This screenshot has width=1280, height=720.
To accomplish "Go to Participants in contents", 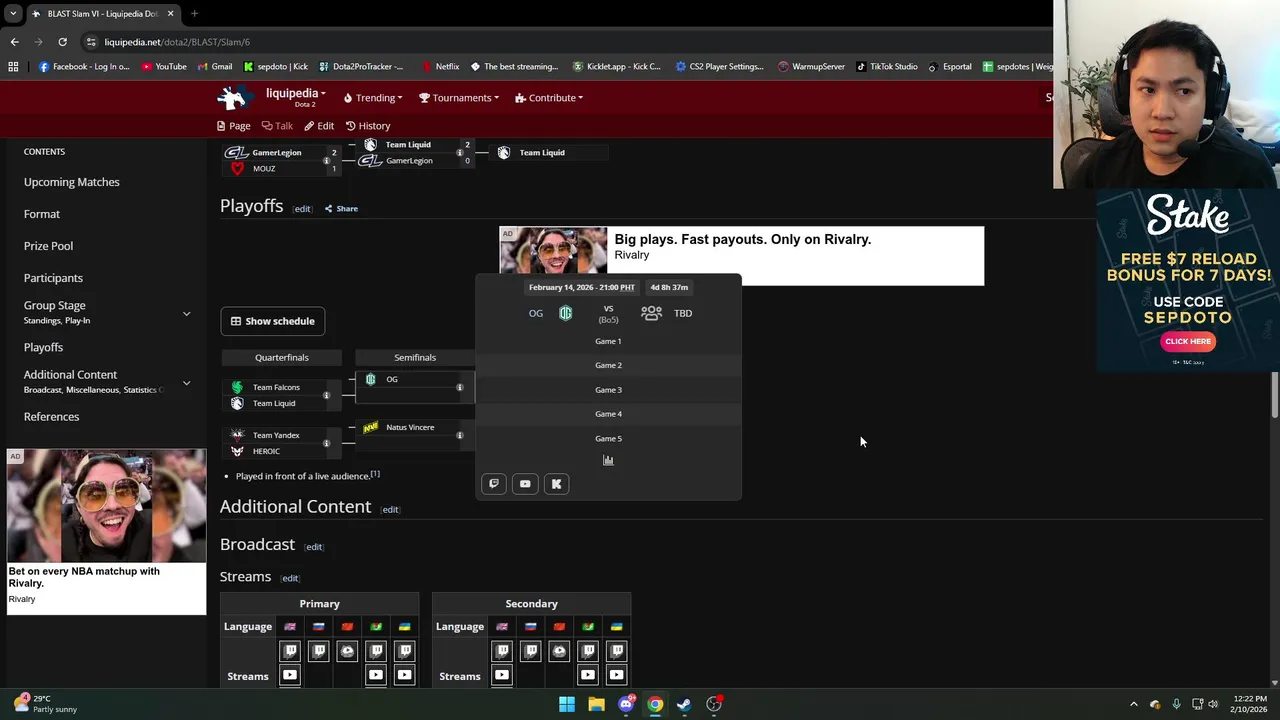I will click(x=53, y=278).
